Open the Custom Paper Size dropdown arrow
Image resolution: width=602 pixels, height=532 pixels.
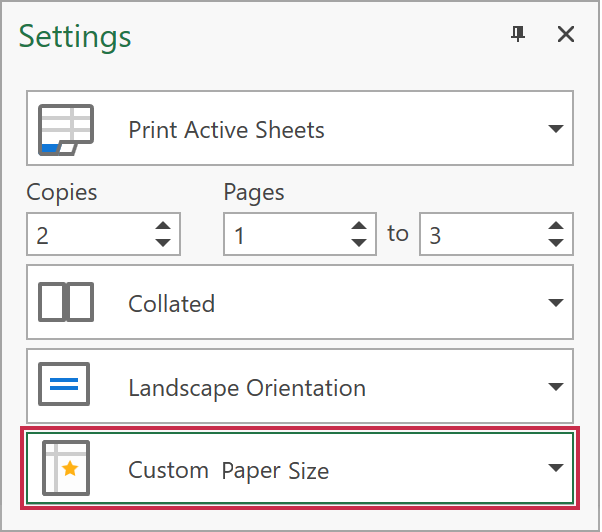tap(555, 469)
